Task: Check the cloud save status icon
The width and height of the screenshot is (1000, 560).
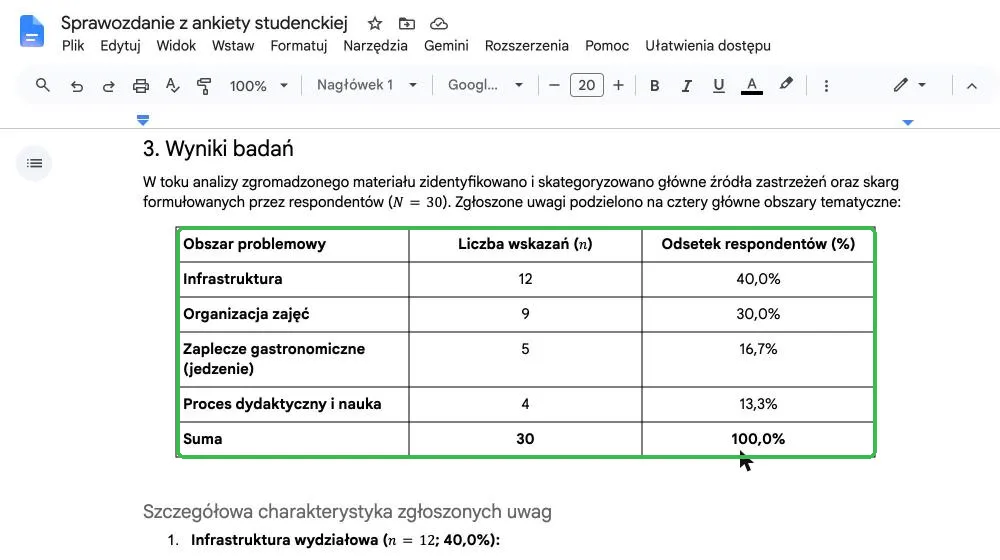Action: click(439, 24)
